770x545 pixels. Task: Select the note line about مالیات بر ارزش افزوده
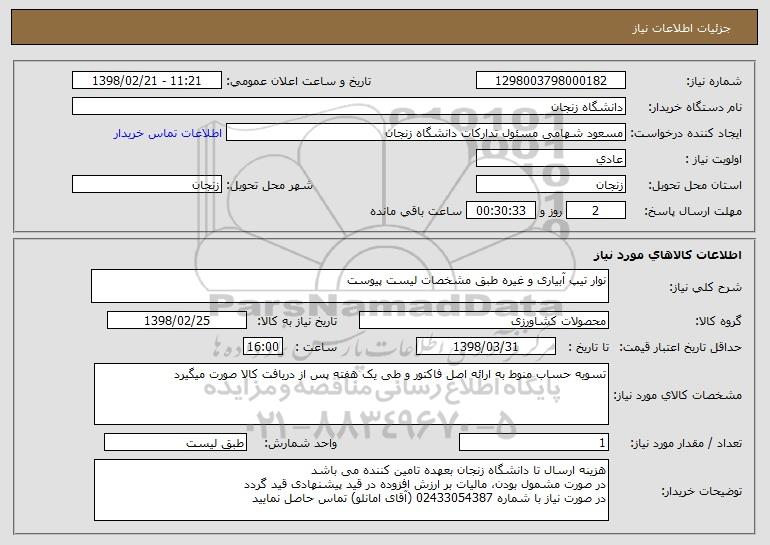pyautogui.click(x=425, y=484)
